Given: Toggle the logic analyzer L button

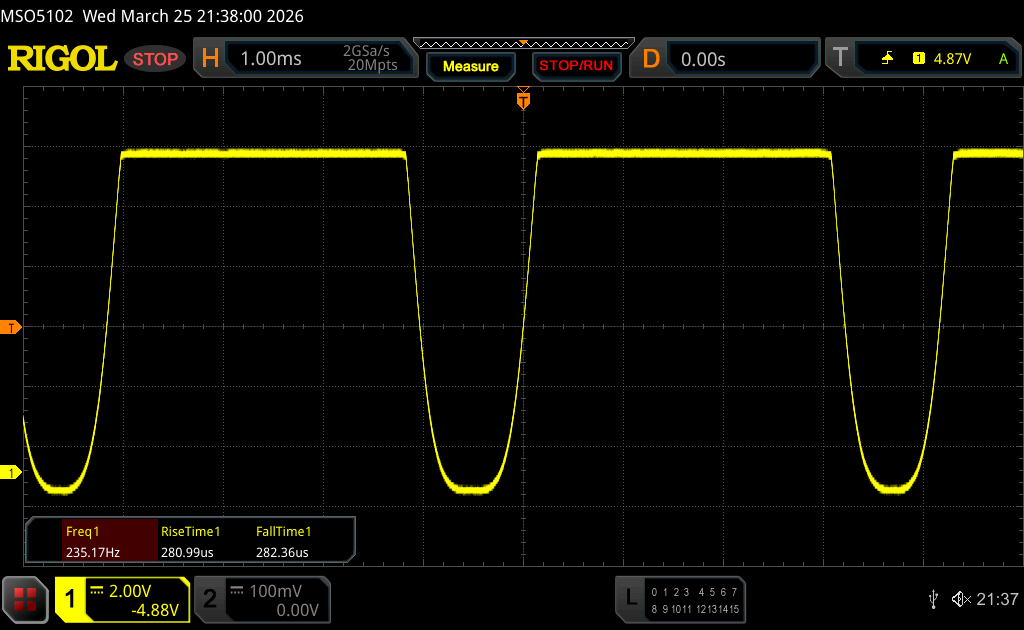Looking at the screenshot, I should [630, 598].
